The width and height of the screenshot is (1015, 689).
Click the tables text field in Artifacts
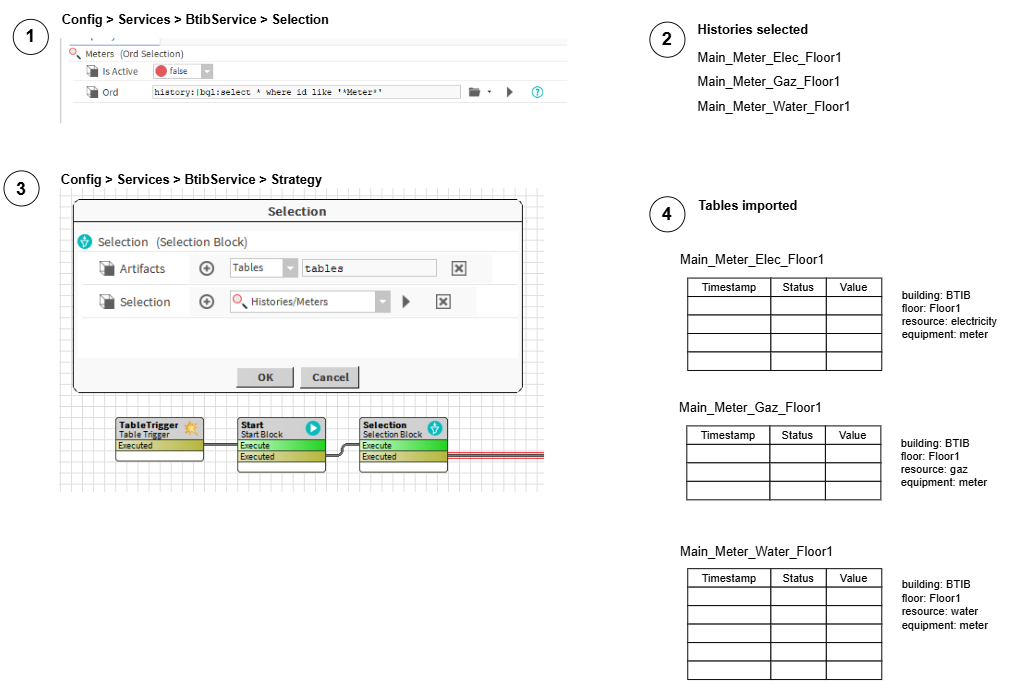[x=368, y=268]
